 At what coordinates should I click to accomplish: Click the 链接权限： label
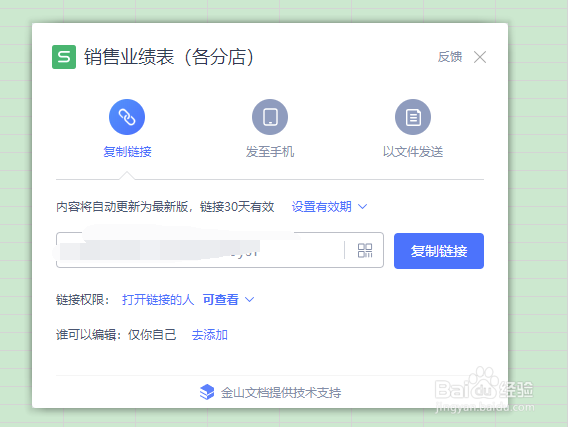pyautogui.click(x=83, y=300)
